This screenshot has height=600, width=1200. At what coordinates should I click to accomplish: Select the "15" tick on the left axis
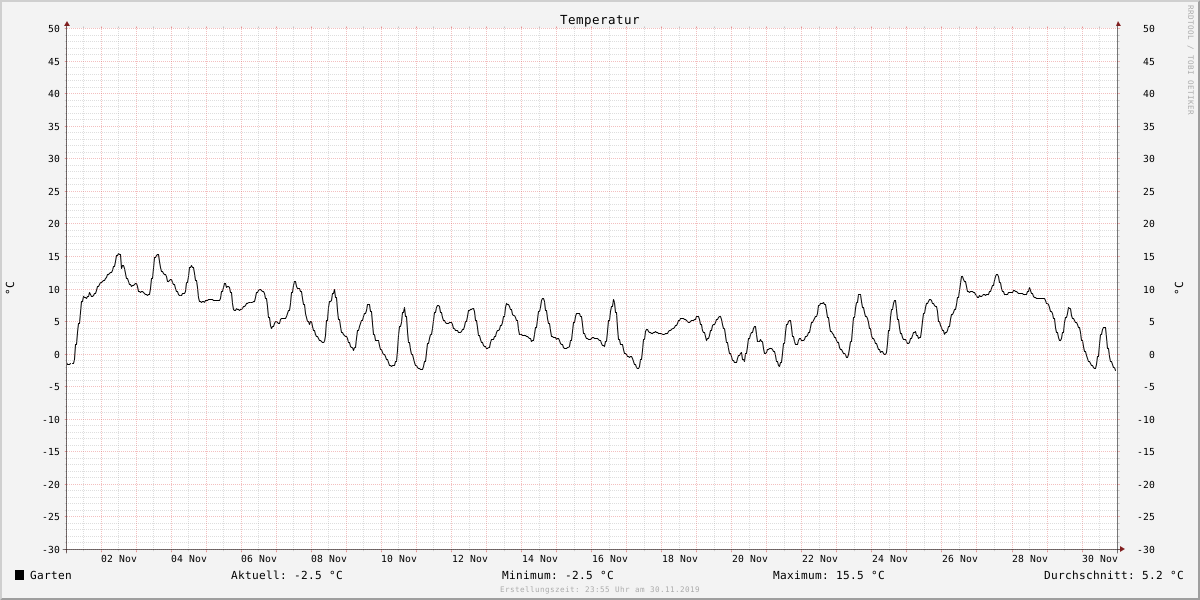pyautogui.click(x=54, y=257)
